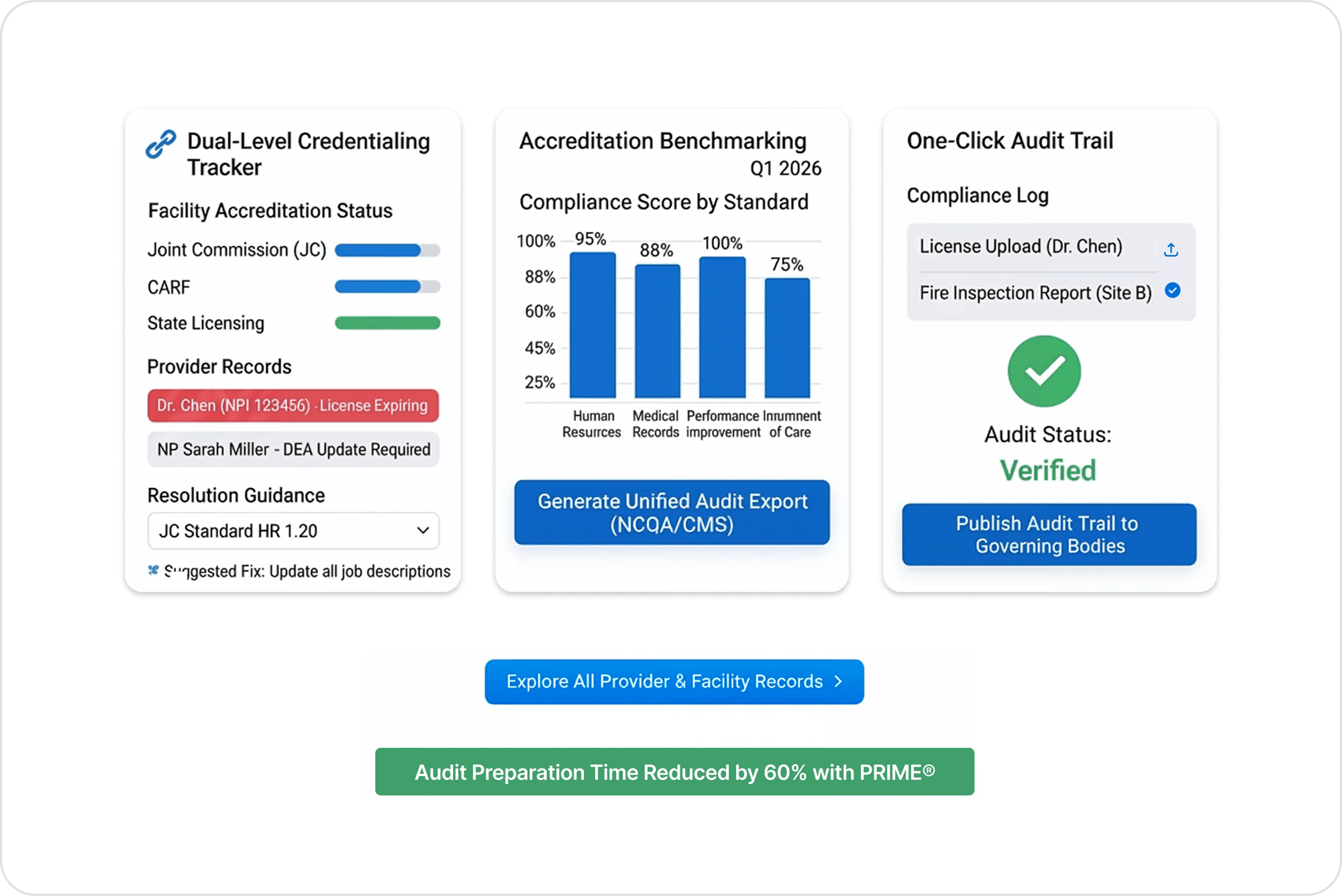Image resolution: width=1342 pixels, height=896 pixels.
Task: Click the Performance Improvement bar showing 100%
Action: pyautogui.click(x=722, y=325)
